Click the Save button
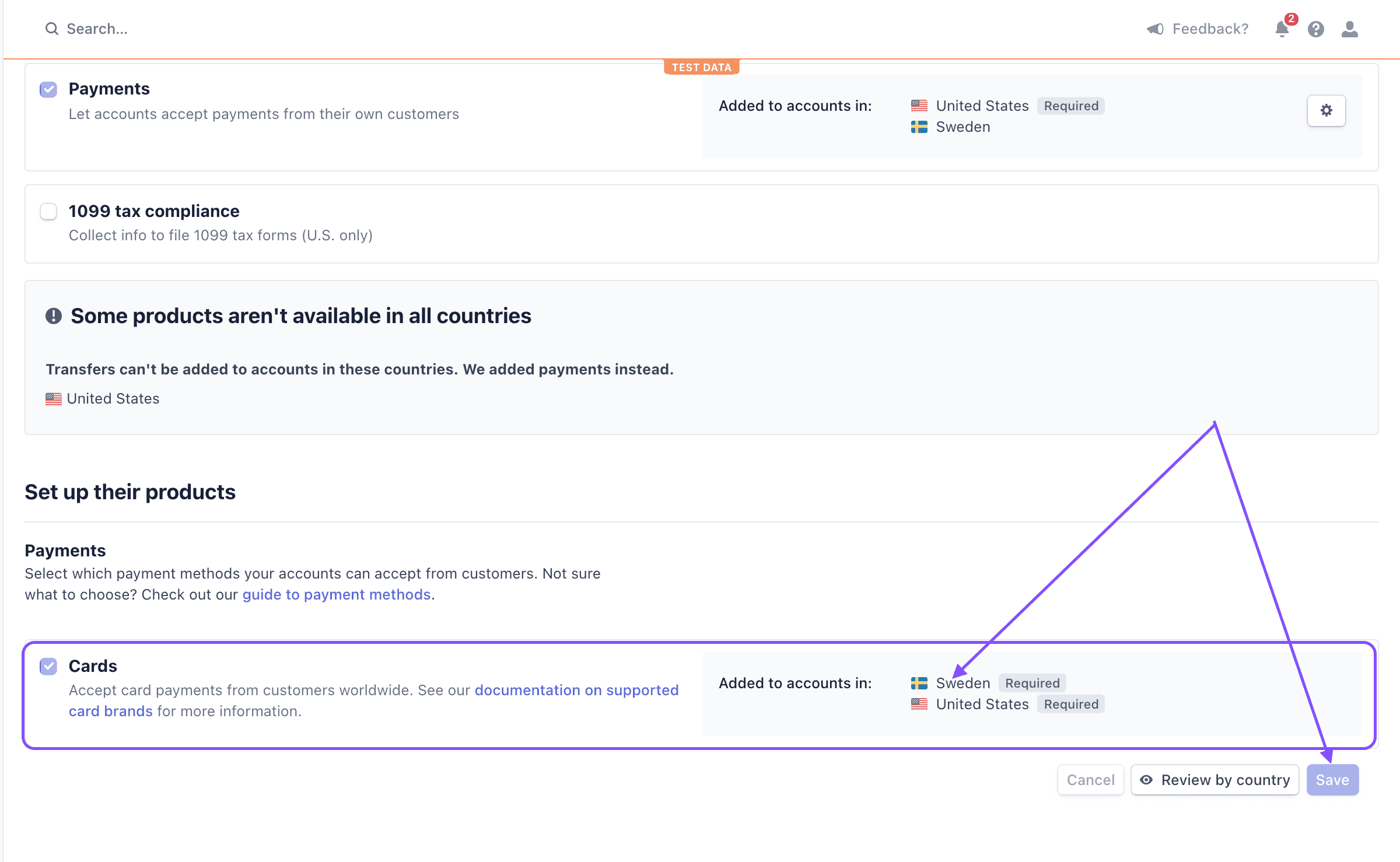This screenshot has height=862, width=1400. [1332, 780]
